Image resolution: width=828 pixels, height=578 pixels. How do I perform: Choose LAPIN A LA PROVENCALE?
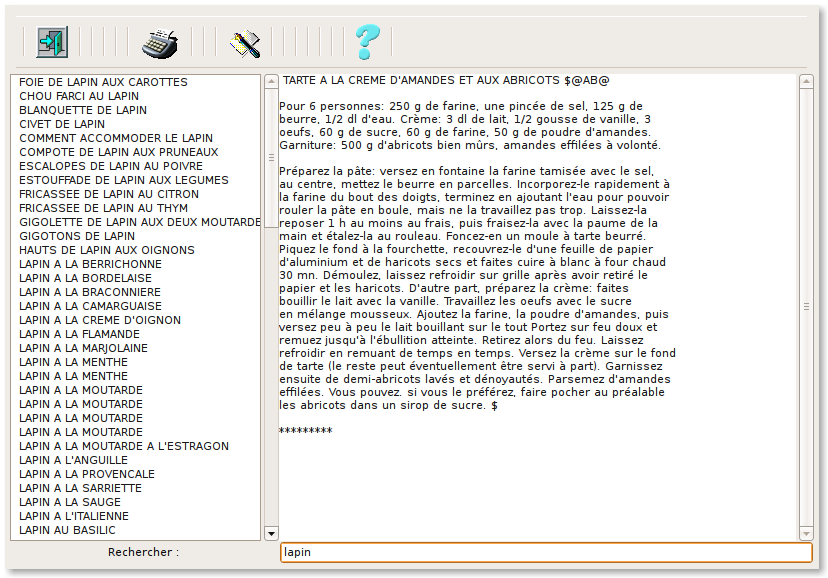pyautogui.click(x=87, y=474)
